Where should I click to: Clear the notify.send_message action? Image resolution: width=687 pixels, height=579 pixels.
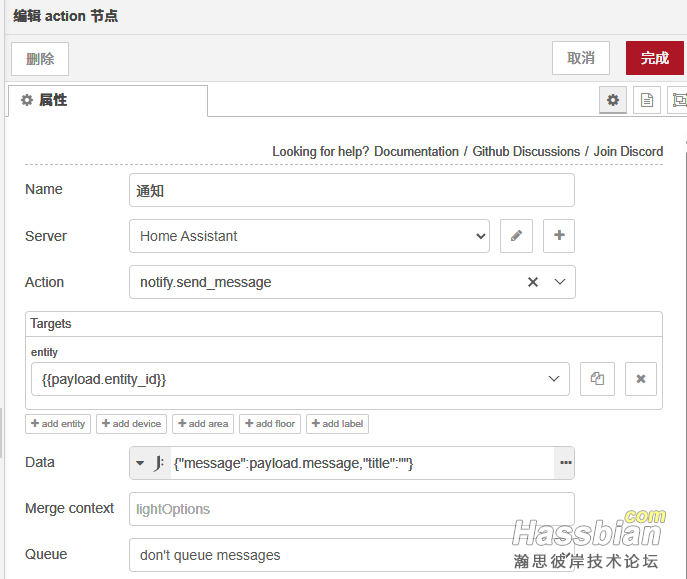point(533,282)
